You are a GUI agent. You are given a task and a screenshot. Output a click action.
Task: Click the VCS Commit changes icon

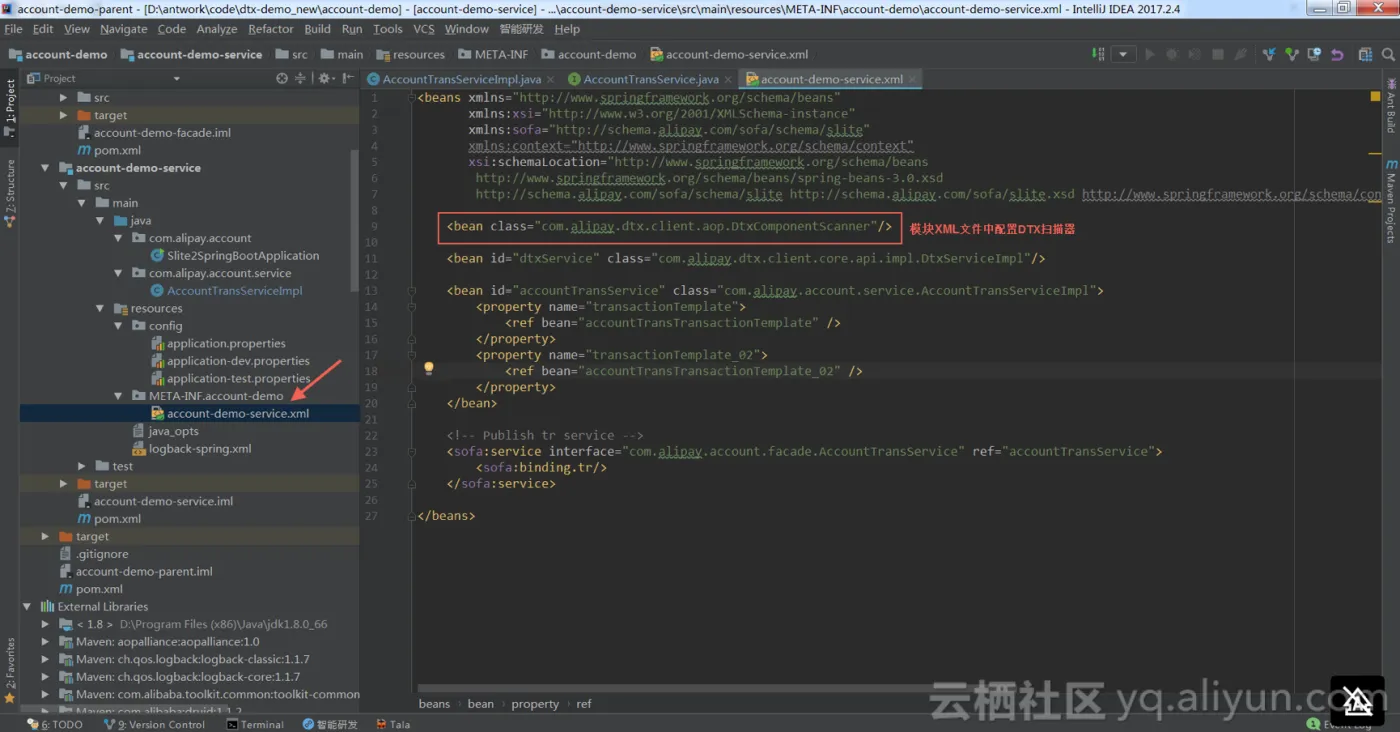pos(1292,54)
